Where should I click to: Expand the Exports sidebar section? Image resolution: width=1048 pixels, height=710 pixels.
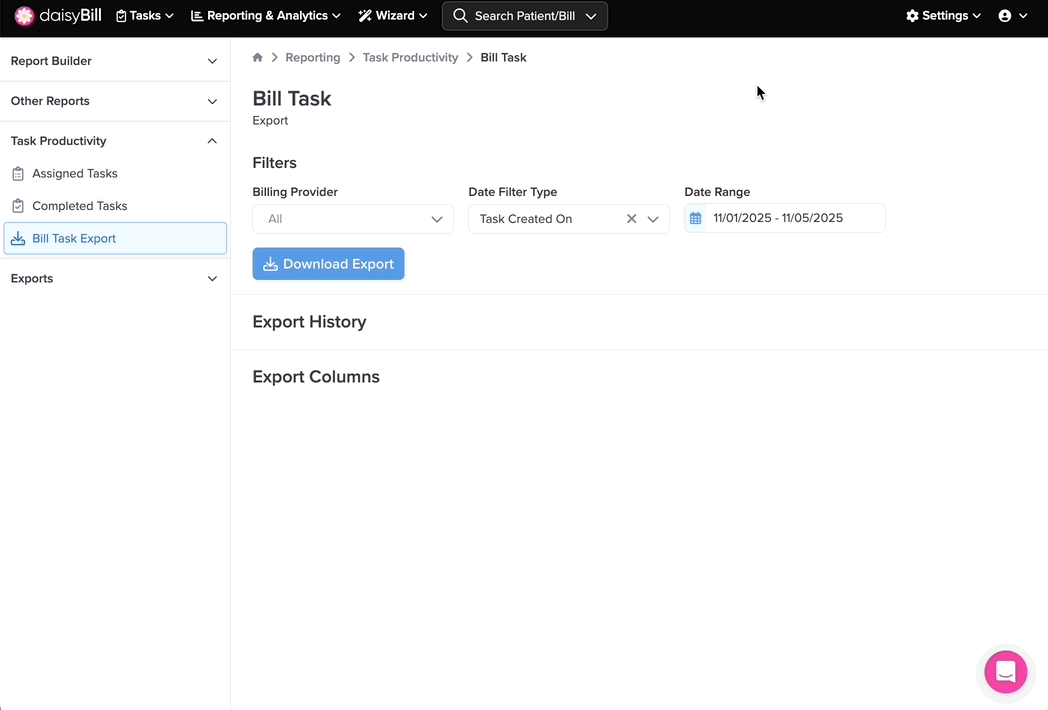(114, 279)
